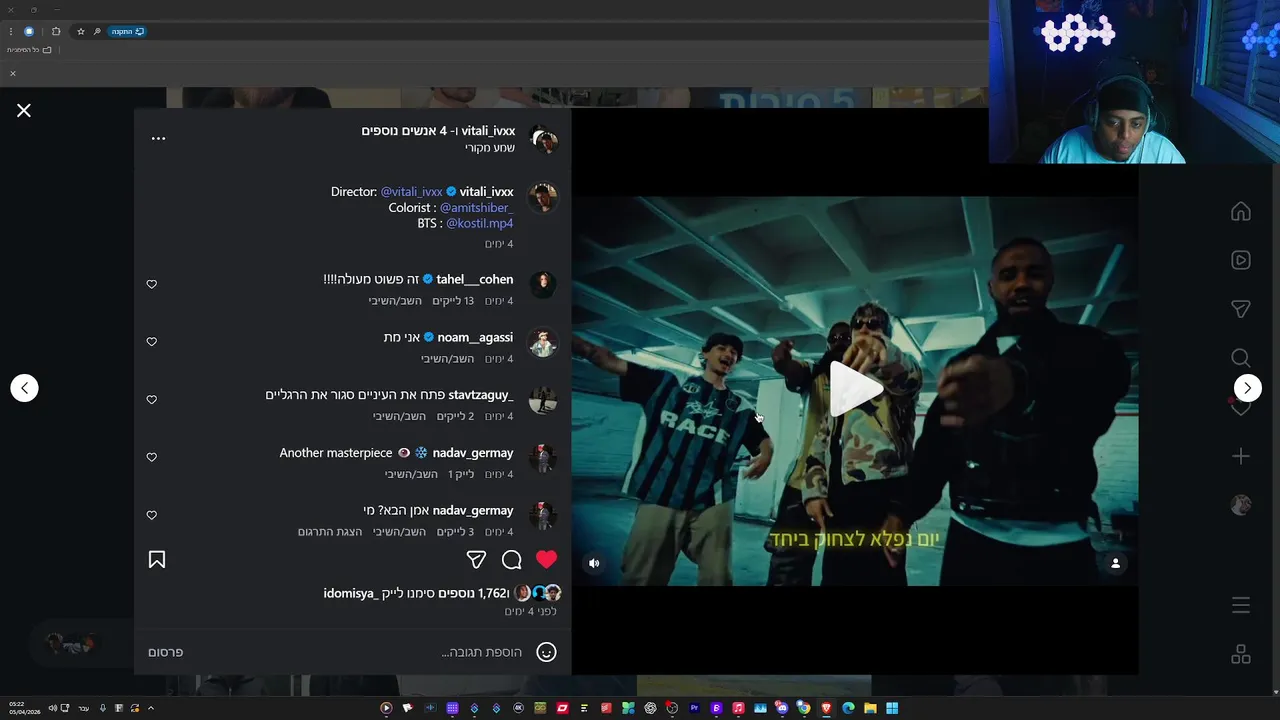Open Messages in the sidebar
The width and height of the screenshot is (1280, 720).
(1241, 309)
